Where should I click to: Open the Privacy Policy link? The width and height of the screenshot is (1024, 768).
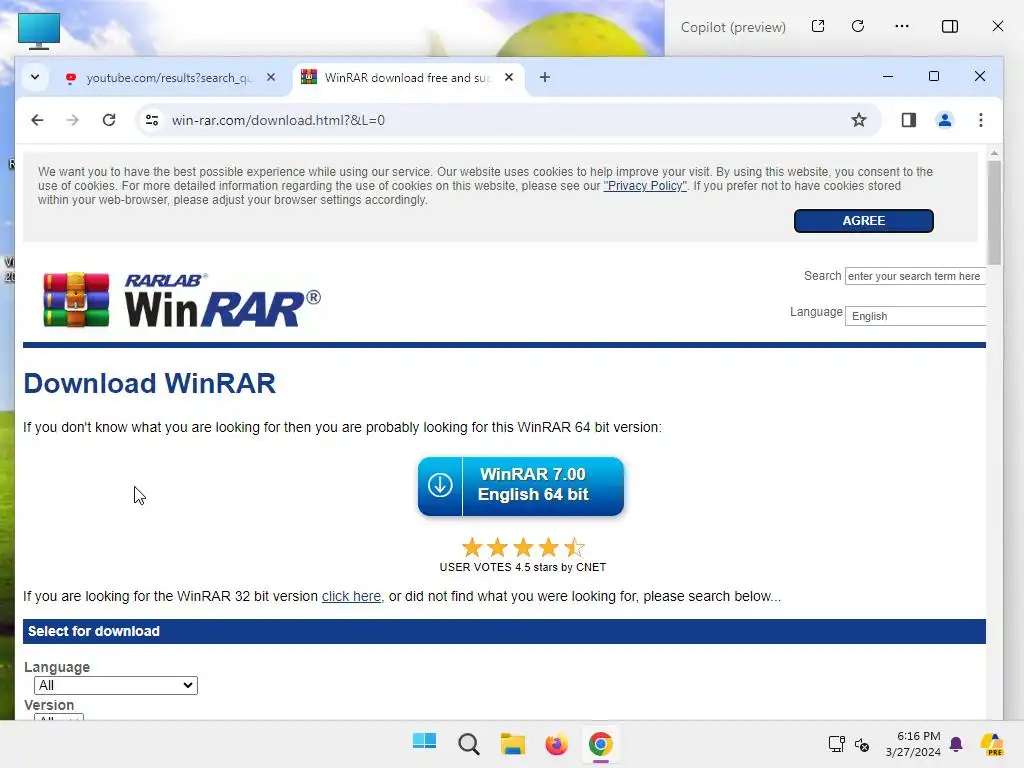(645, 186)
